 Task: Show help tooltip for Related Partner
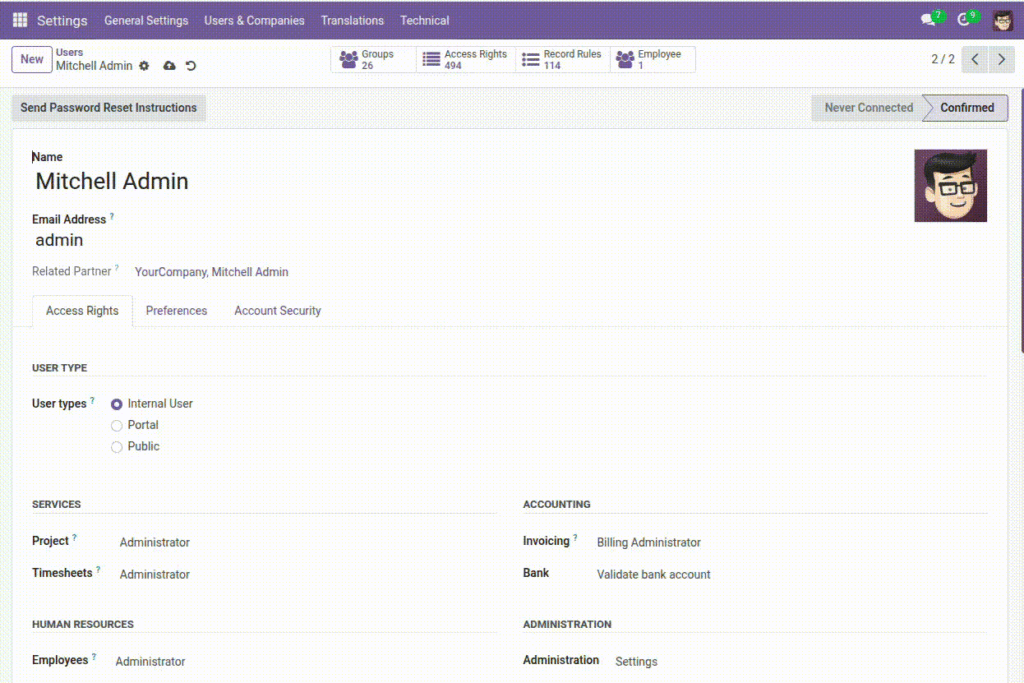(117, 268)
